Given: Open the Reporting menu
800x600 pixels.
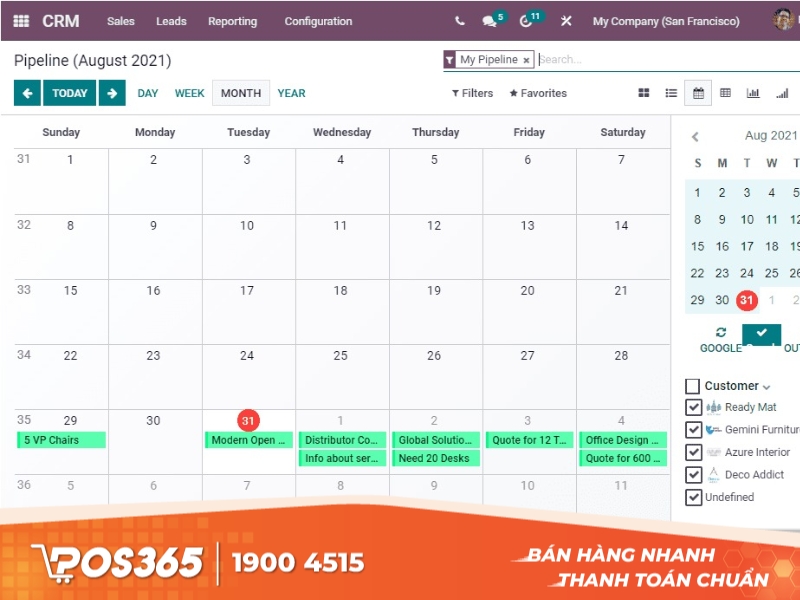Looking at the screenshot, I should pos(232,21).
